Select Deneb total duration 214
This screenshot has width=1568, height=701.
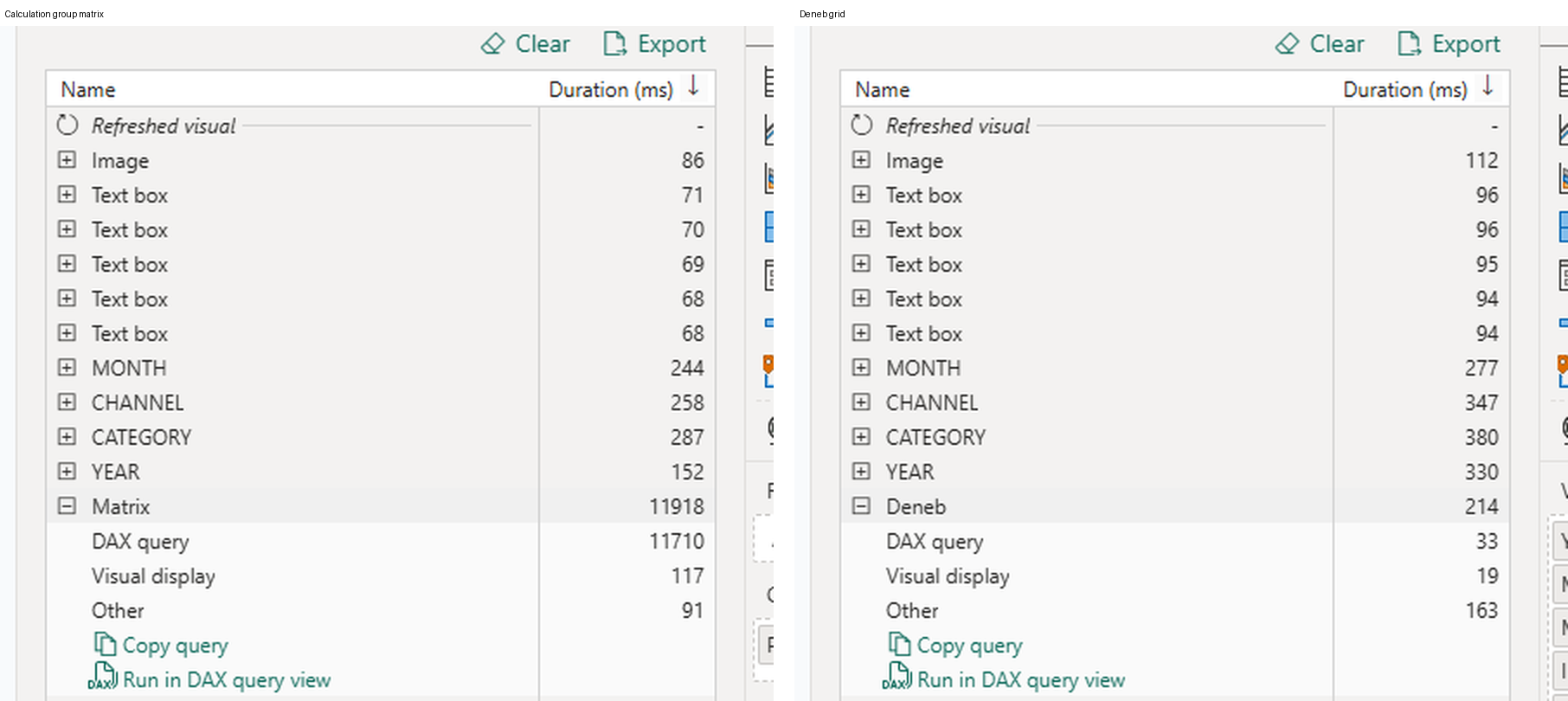[x=1481, y=507]
